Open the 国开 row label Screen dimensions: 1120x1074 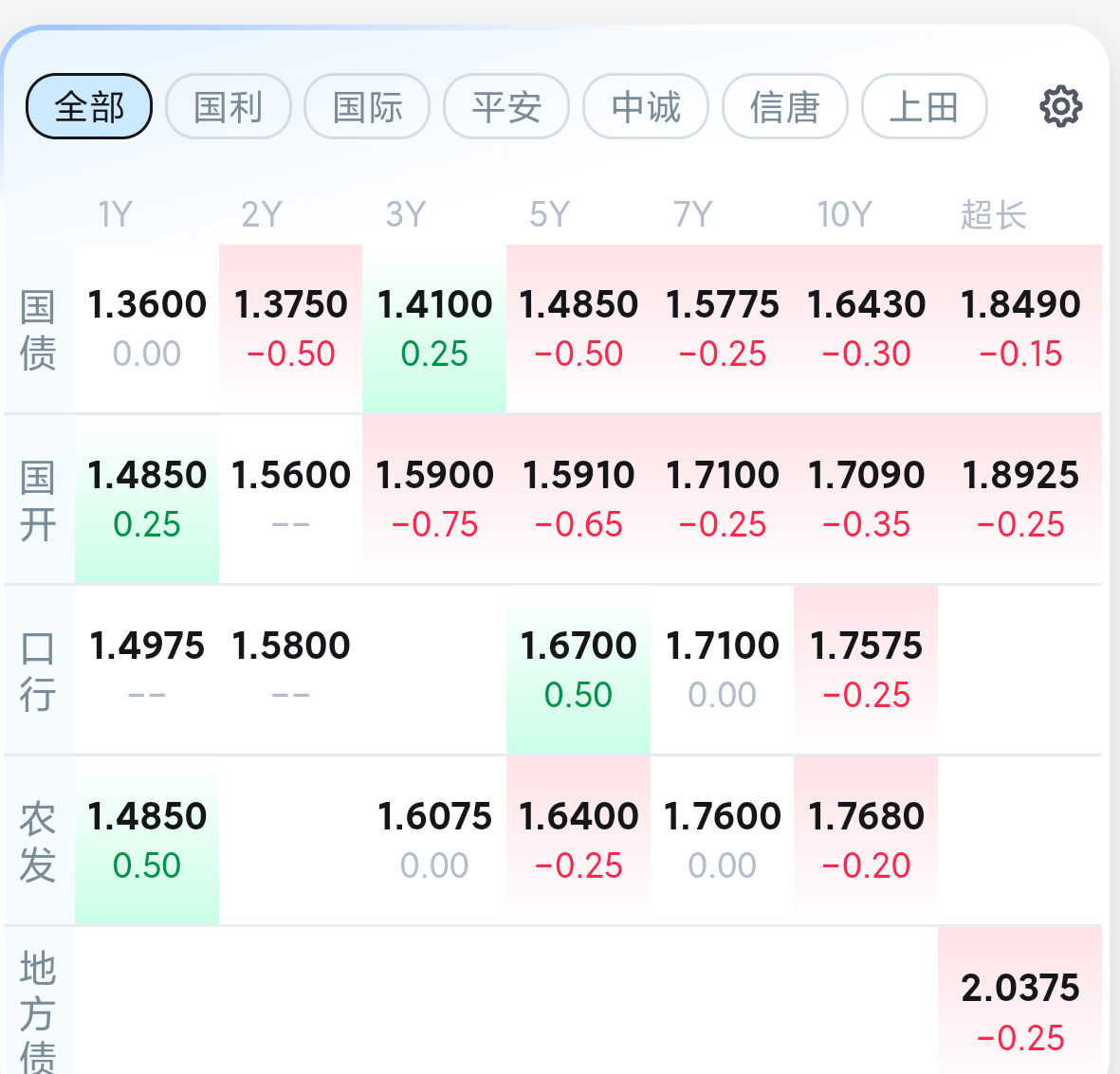[38, 500]
